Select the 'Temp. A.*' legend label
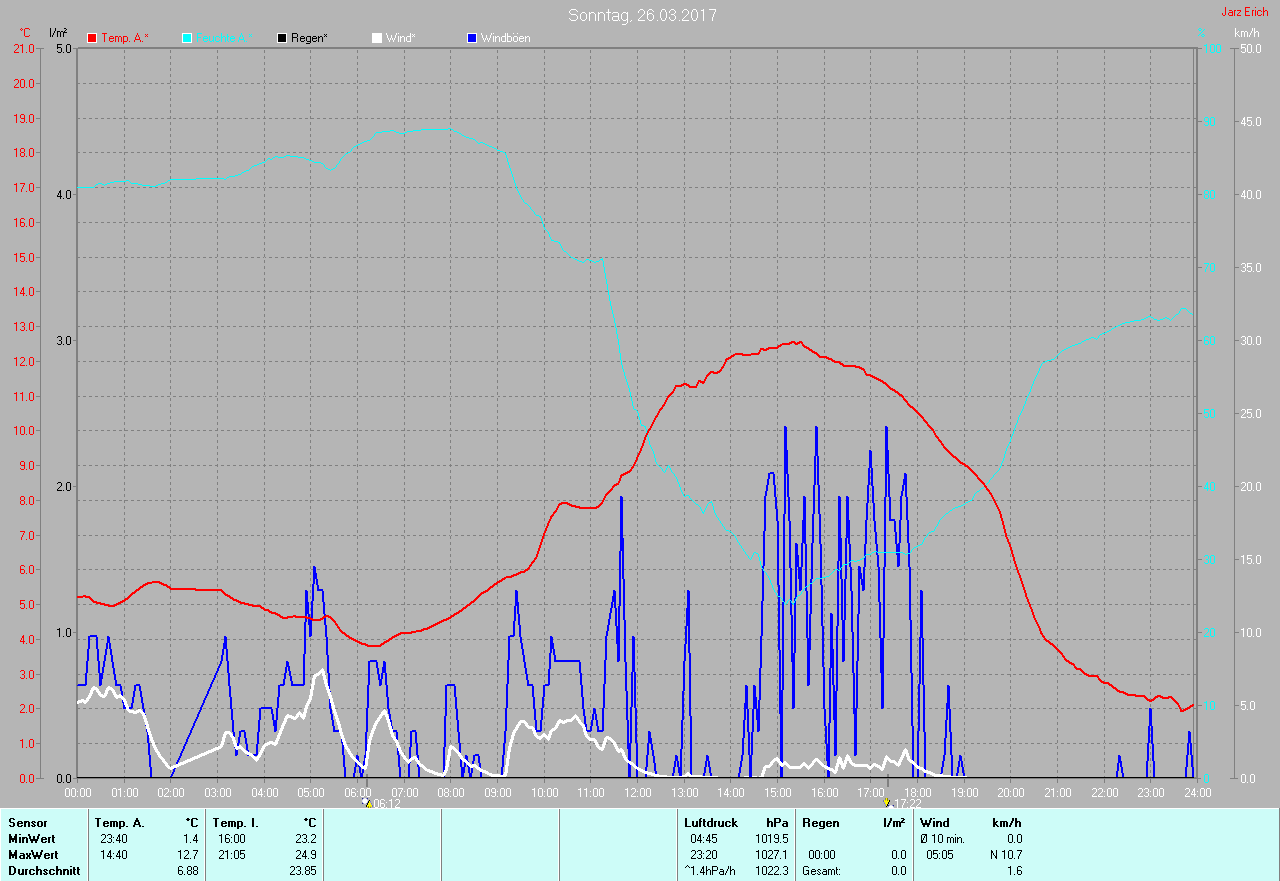The width and height of the screenshot is (1280, 881). (124, 38)
